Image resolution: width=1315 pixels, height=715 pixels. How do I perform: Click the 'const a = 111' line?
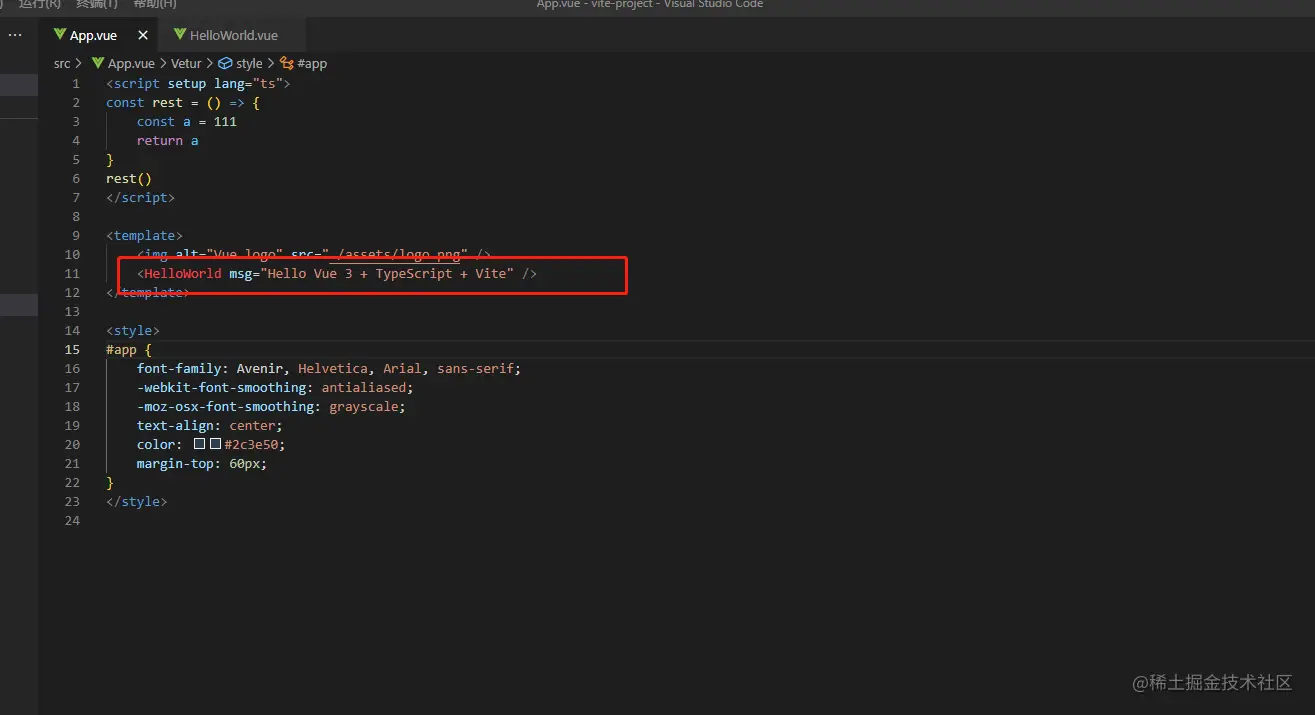click(x=187, y=121)
